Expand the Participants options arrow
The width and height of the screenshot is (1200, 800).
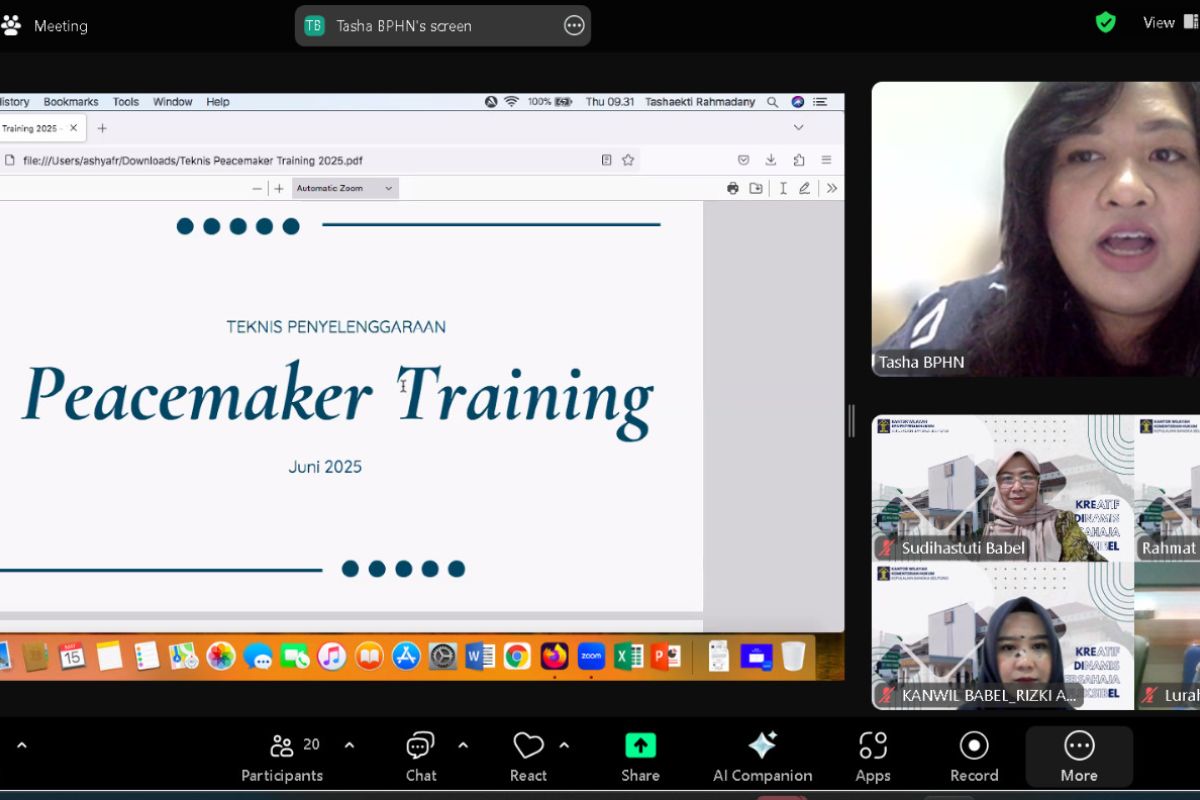pyautogui.click(x=349, y=745)
